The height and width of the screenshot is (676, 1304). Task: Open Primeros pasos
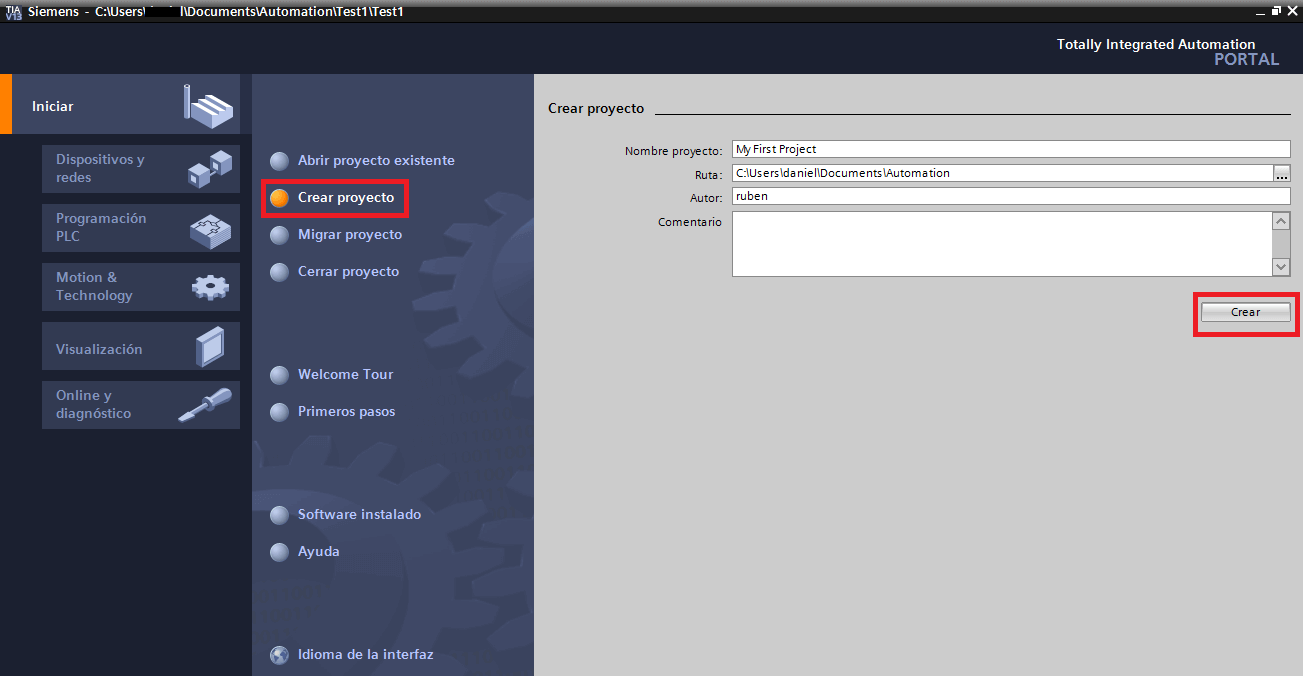[x=346, y=412]
